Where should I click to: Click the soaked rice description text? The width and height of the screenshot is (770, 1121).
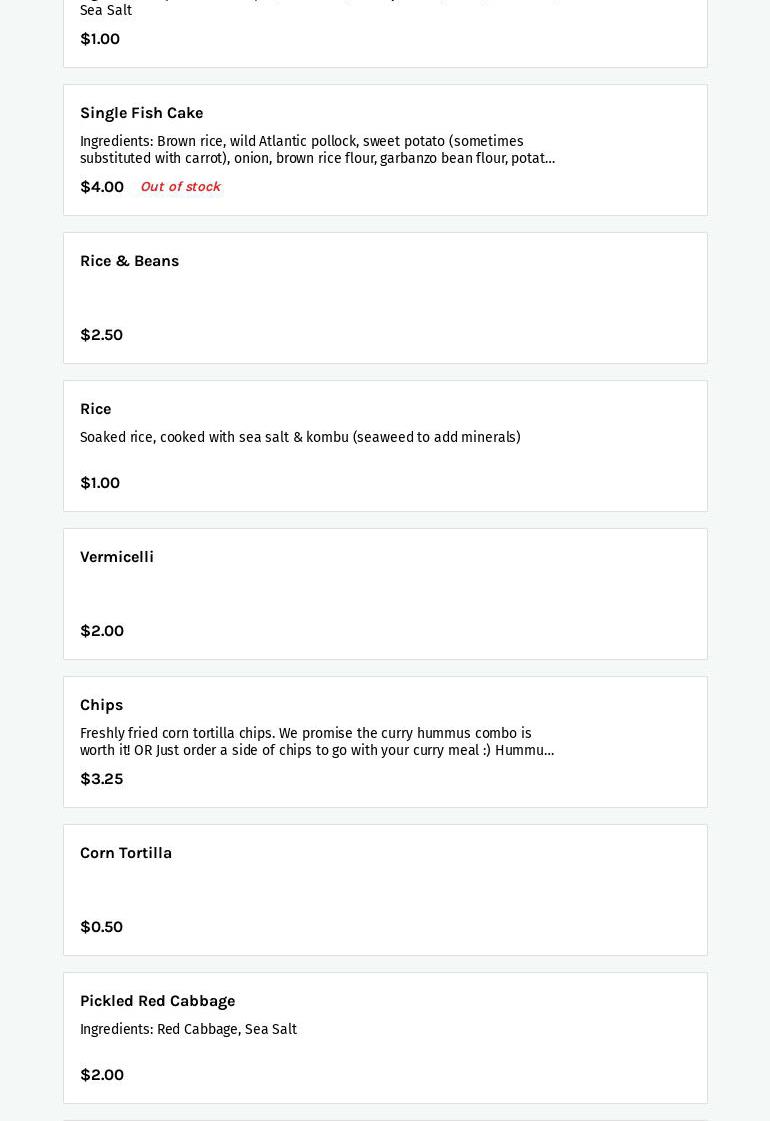coord(300,438)
